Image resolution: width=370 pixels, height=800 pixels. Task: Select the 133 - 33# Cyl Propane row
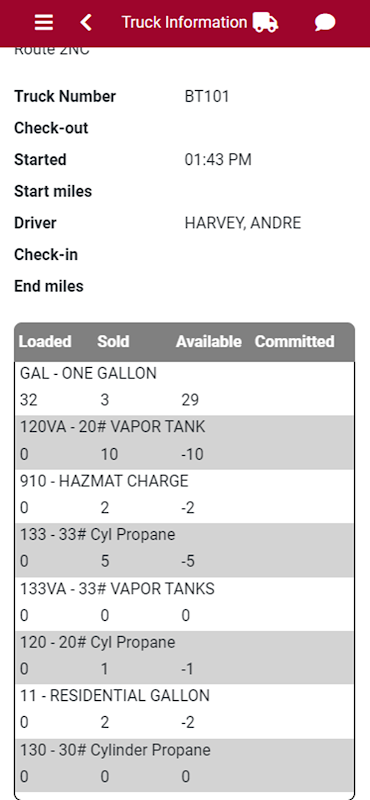pos(184,549)
